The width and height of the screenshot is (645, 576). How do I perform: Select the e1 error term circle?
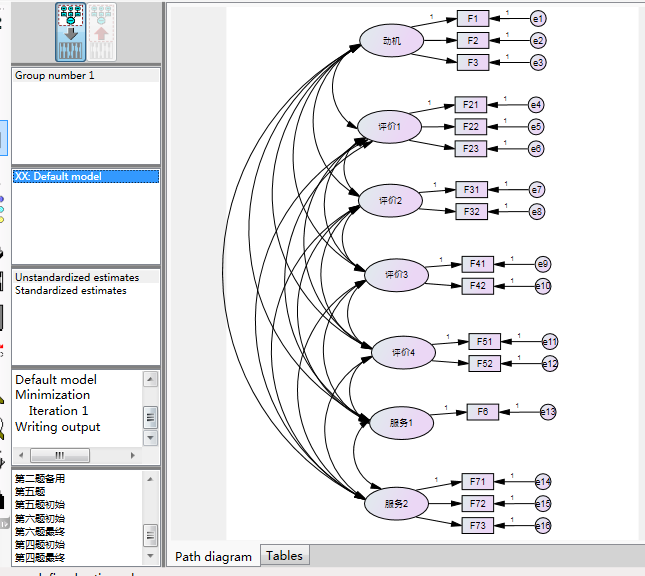tap(538, 19)
